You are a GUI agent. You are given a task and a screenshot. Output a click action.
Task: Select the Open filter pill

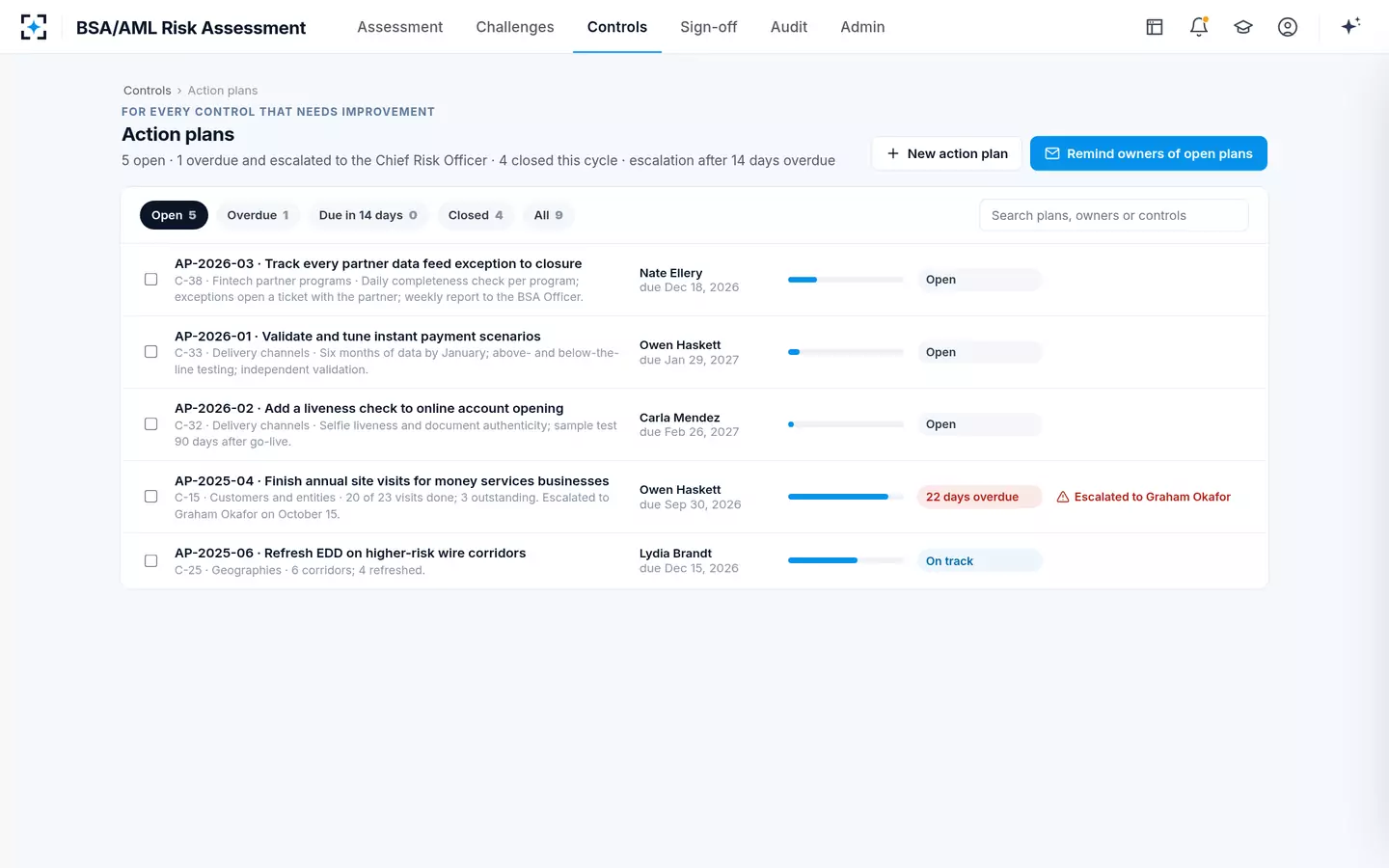[x=174, y=215]
